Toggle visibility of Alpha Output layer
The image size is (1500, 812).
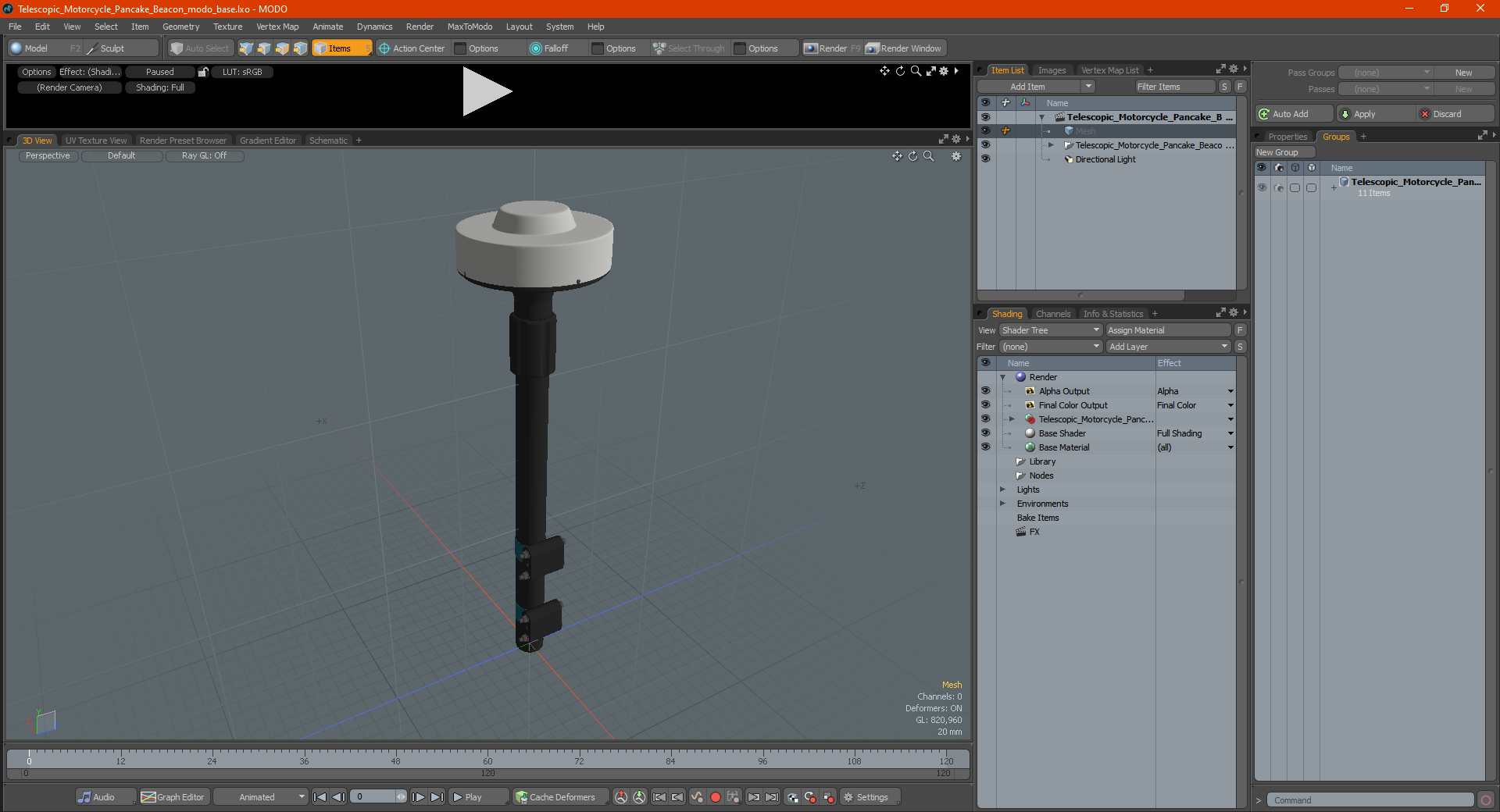click(985, 391)
